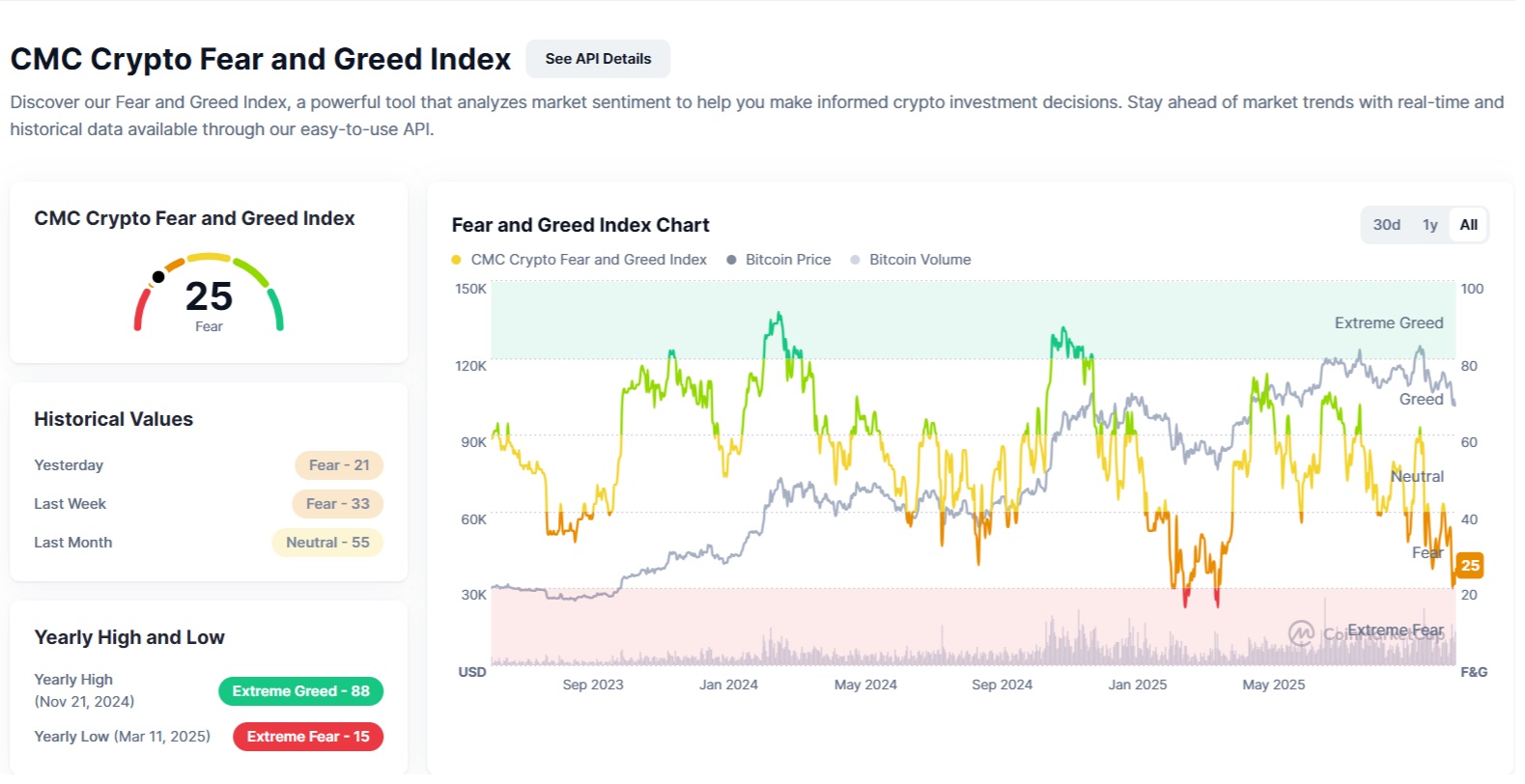Select the 1y chart range

click(x=1429, y=225)
